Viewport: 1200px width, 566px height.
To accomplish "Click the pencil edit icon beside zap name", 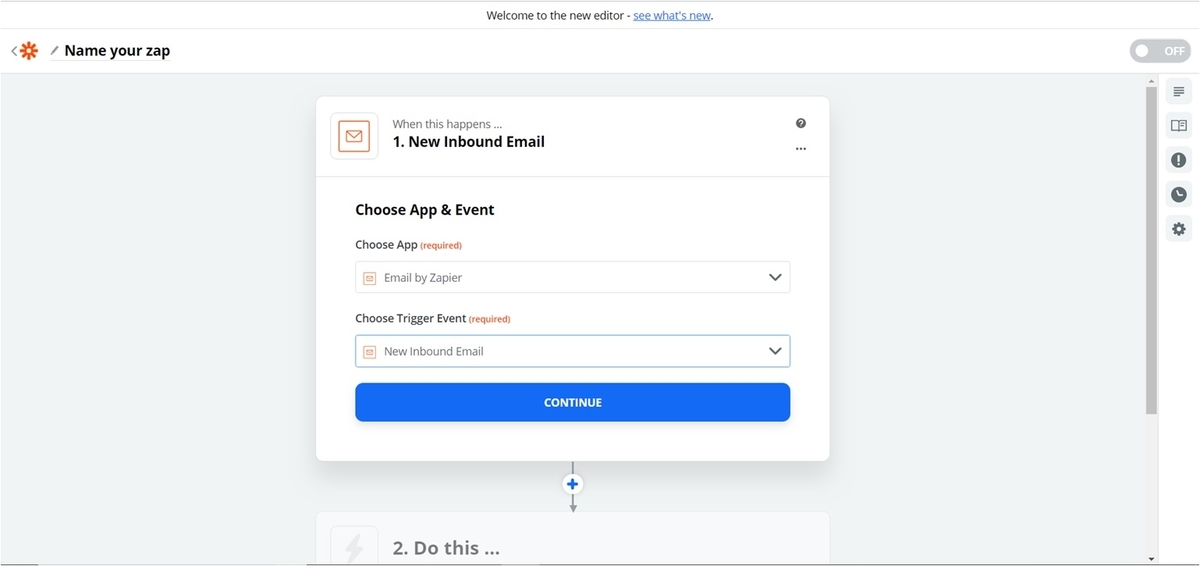I will click(x=55, y=51).
